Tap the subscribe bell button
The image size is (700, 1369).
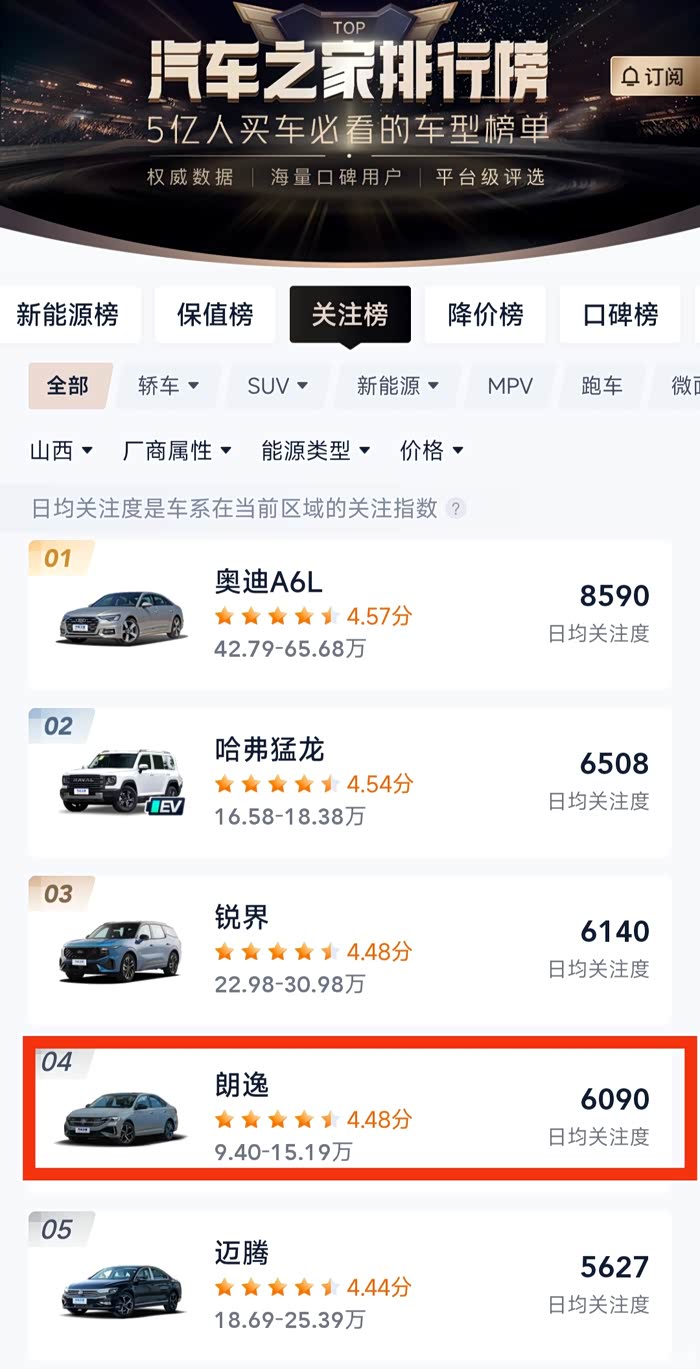coord(654,76)
